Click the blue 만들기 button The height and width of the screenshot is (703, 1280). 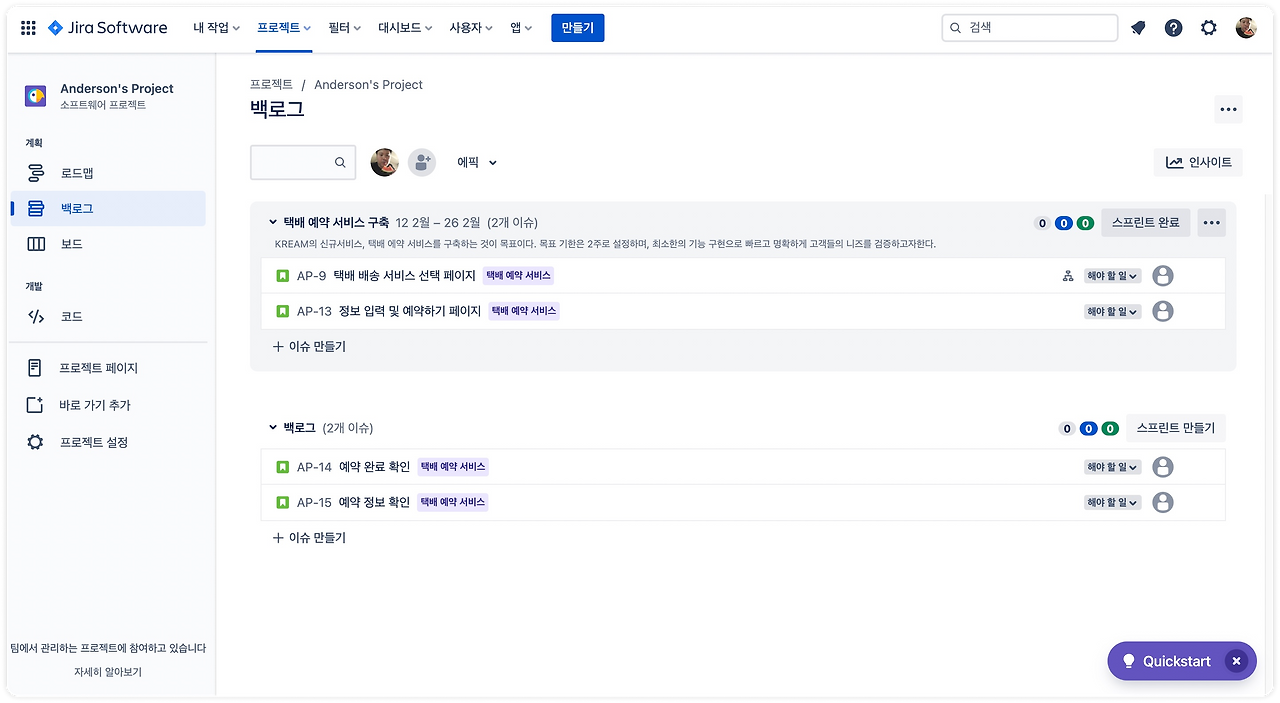point(577,28)
